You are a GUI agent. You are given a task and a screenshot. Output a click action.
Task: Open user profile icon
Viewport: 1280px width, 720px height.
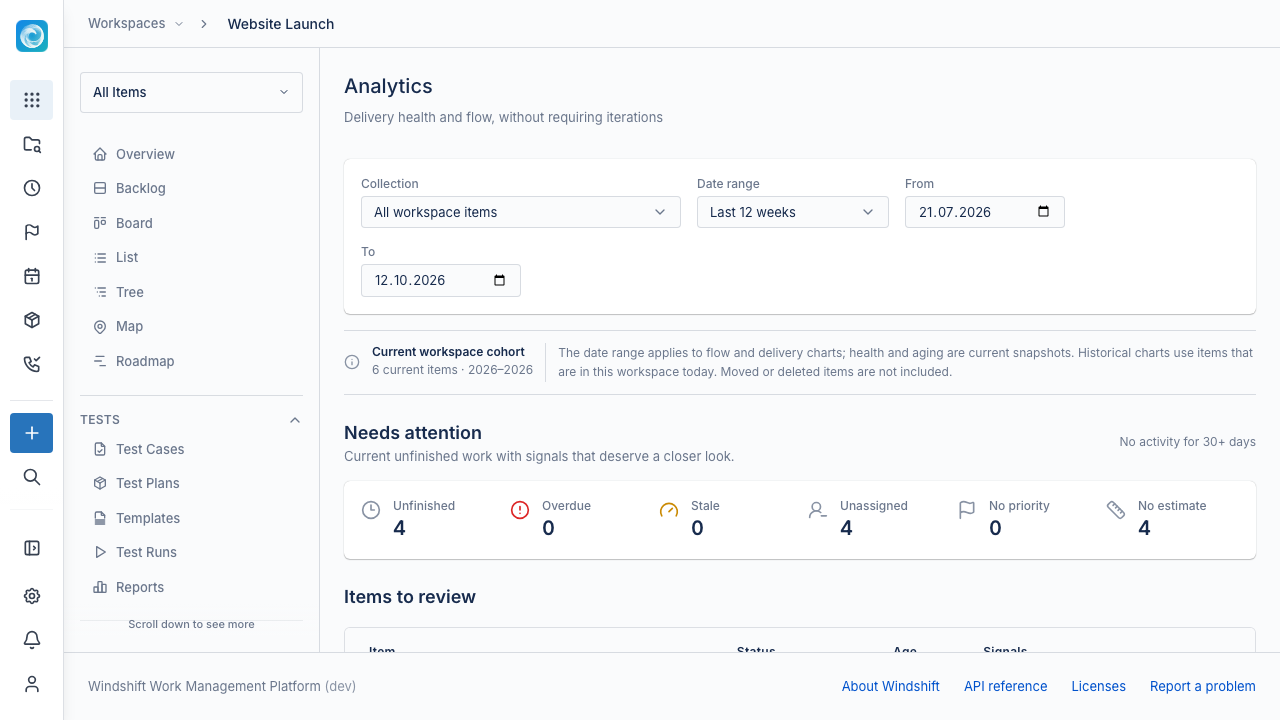tap(32, 684)
